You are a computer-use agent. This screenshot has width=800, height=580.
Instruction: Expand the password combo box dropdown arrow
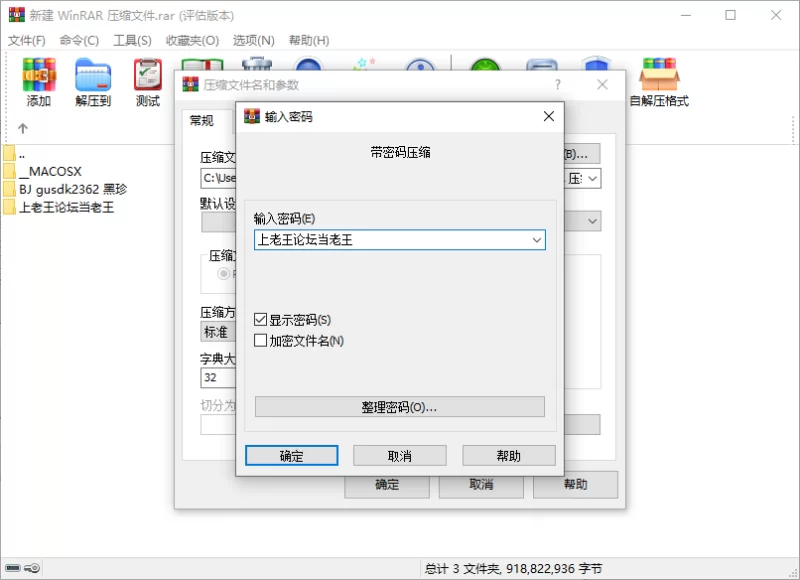pos(537,240)
